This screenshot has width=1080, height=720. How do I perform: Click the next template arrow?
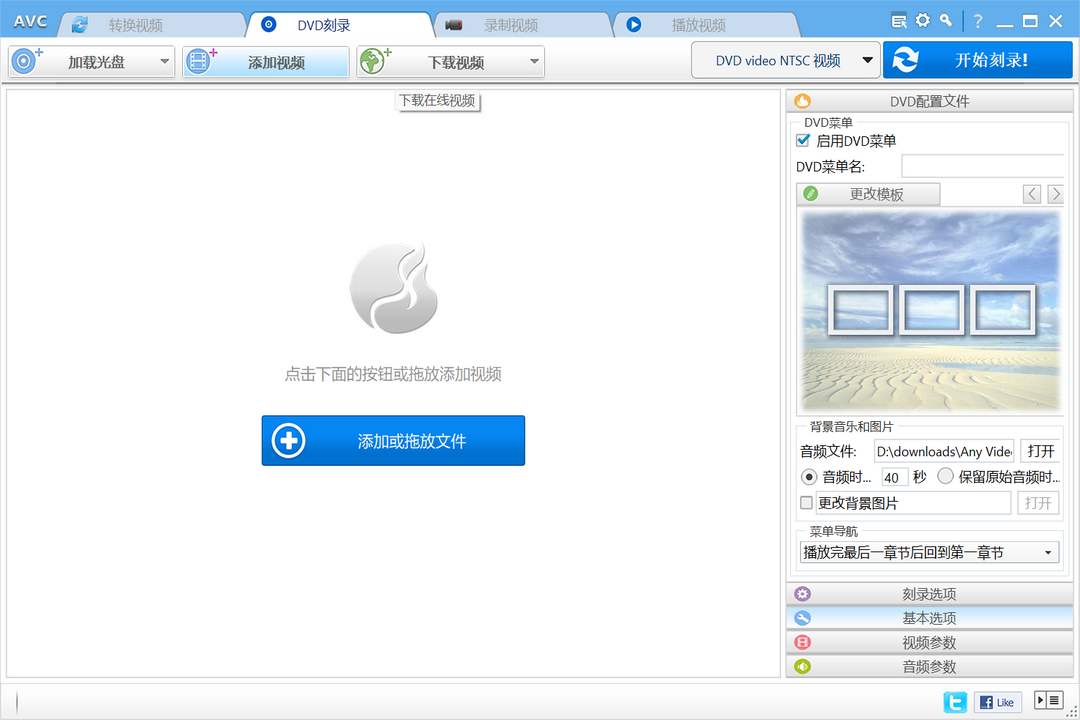point(1055,194)
